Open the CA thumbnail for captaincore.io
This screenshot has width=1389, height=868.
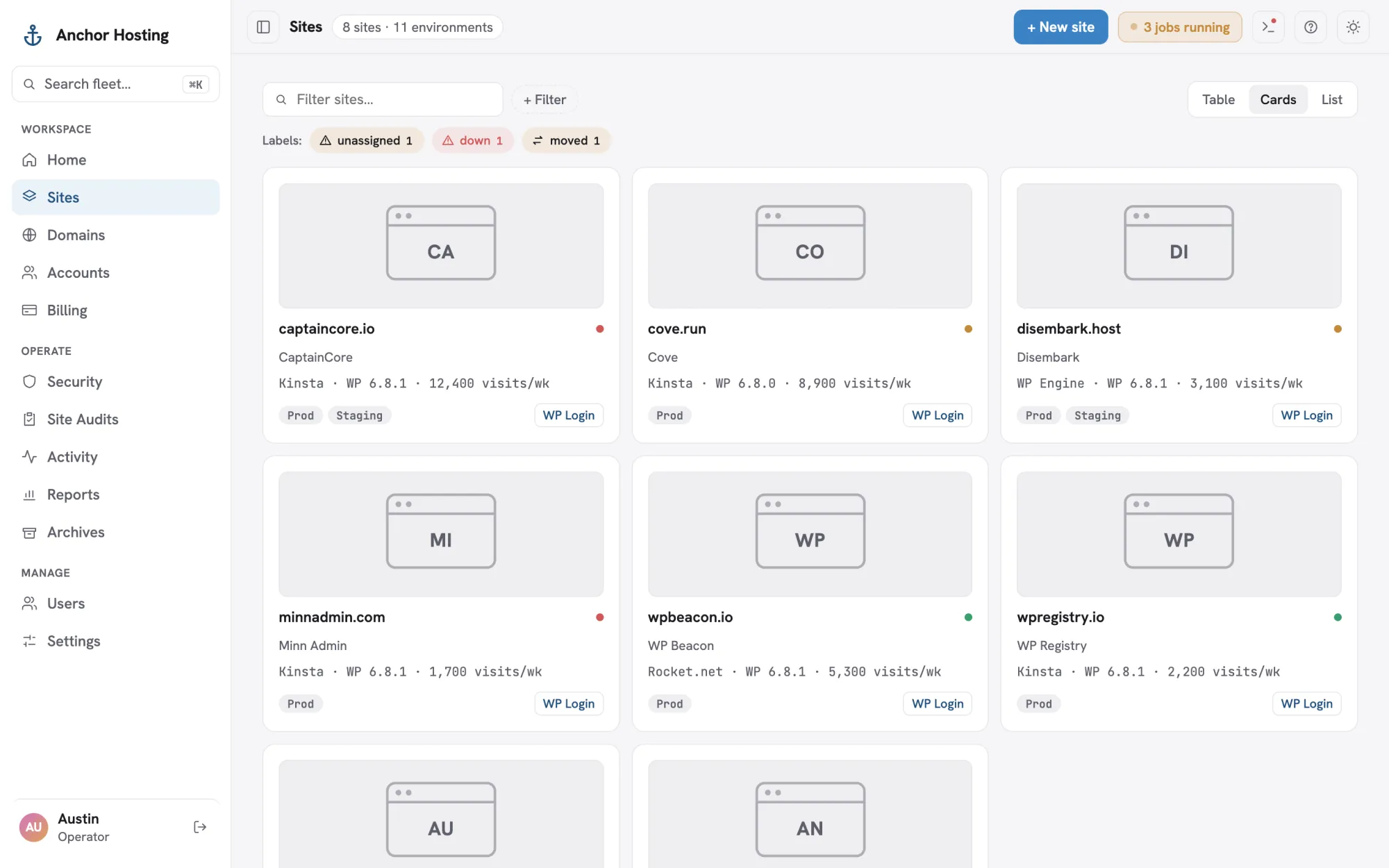pos(441,246)
